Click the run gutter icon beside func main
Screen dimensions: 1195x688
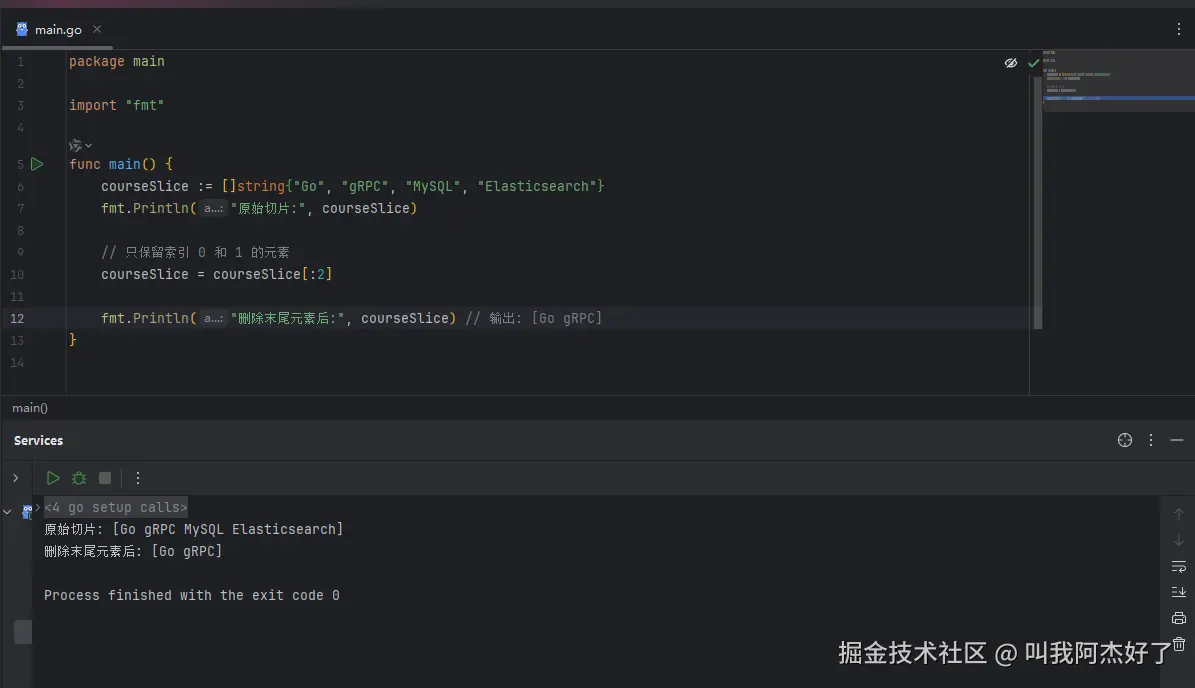[x=37, y=164]
